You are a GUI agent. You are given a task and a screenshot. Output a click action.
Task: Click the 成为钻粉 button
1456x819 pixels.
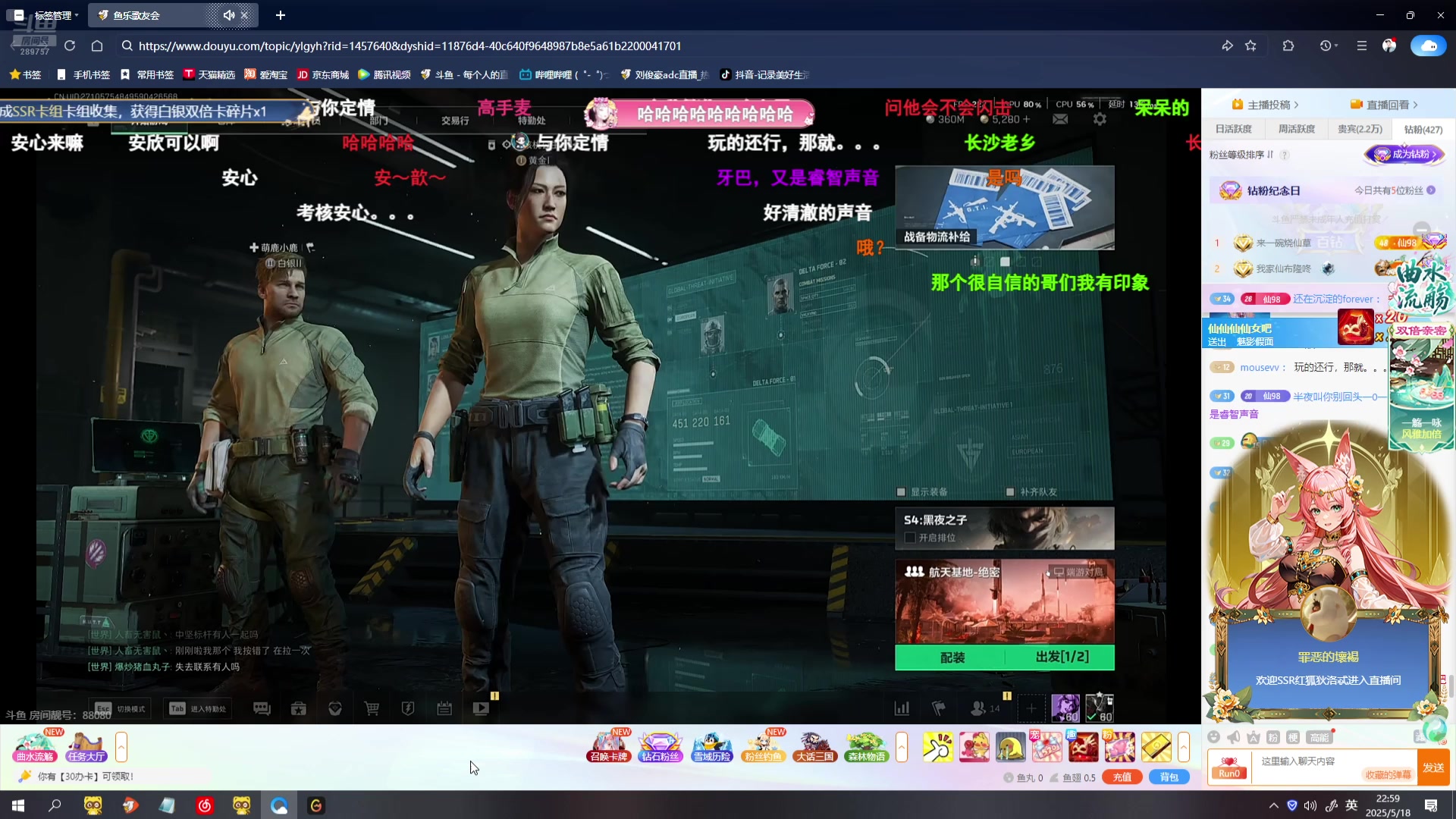tap(1405, 154)
